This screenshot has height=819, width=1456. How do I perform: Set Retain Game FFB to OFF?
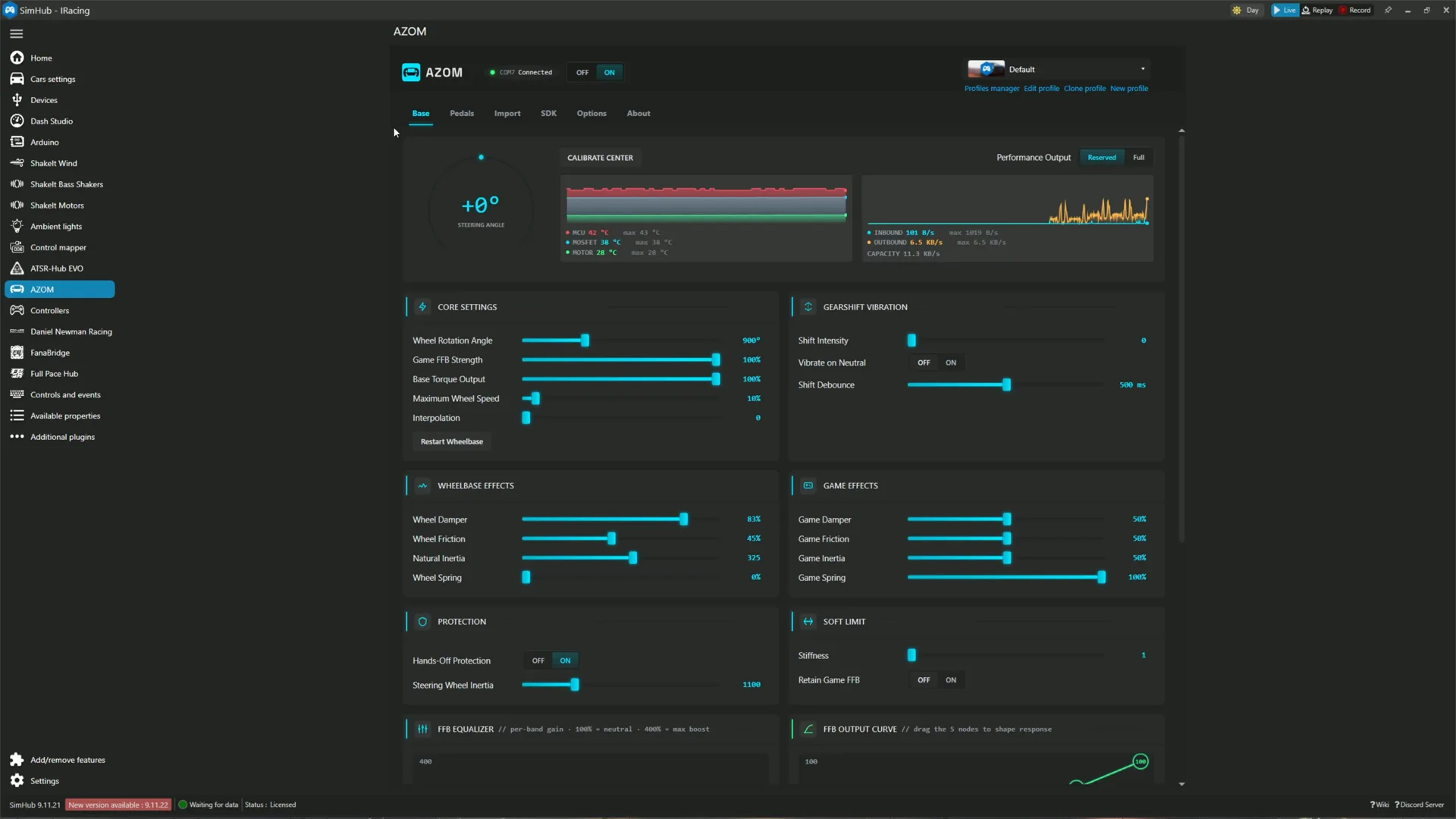pyautogui.click(x=924, y=680)
